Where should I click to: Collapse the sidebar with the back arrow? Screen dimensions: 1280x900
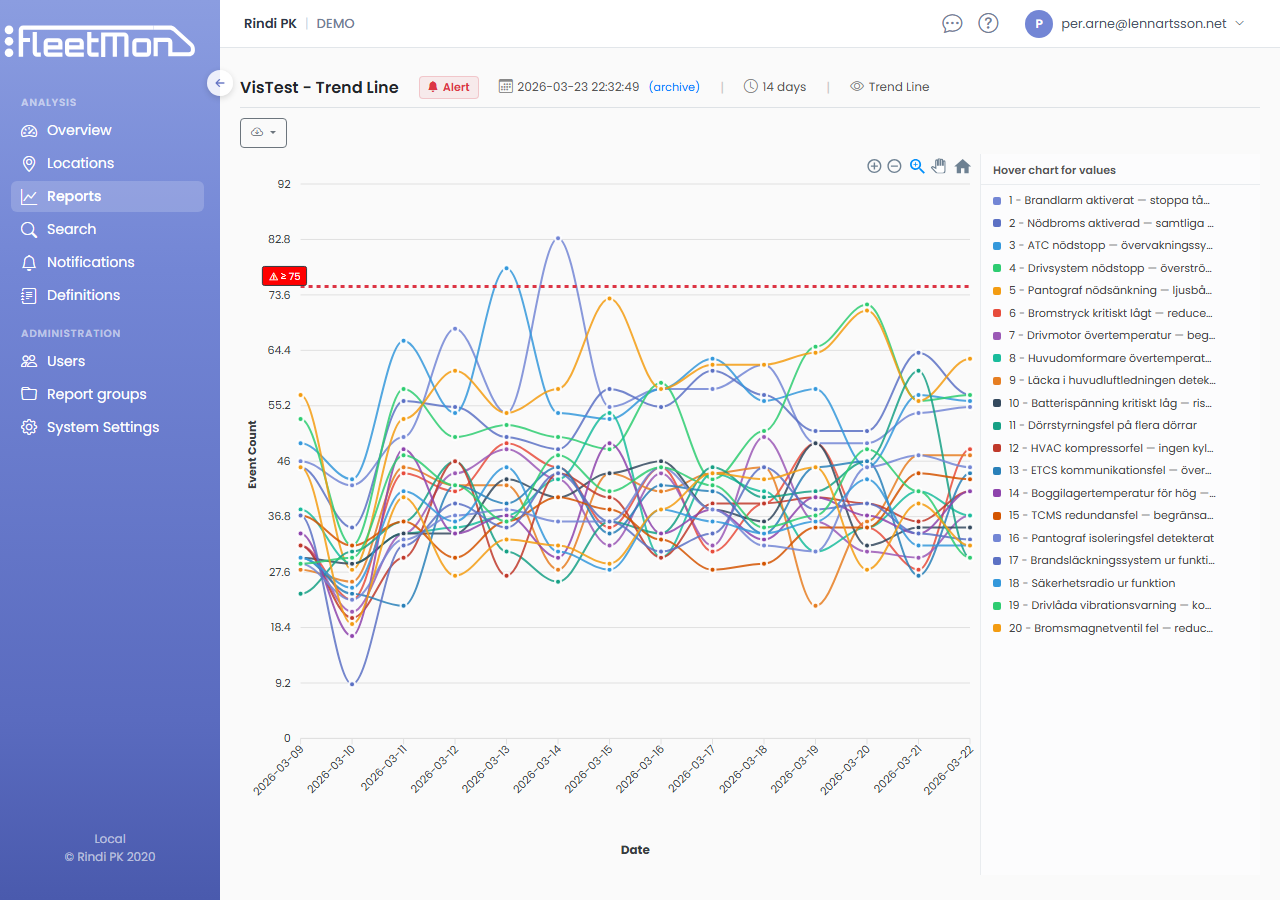(x=219, y=83)
